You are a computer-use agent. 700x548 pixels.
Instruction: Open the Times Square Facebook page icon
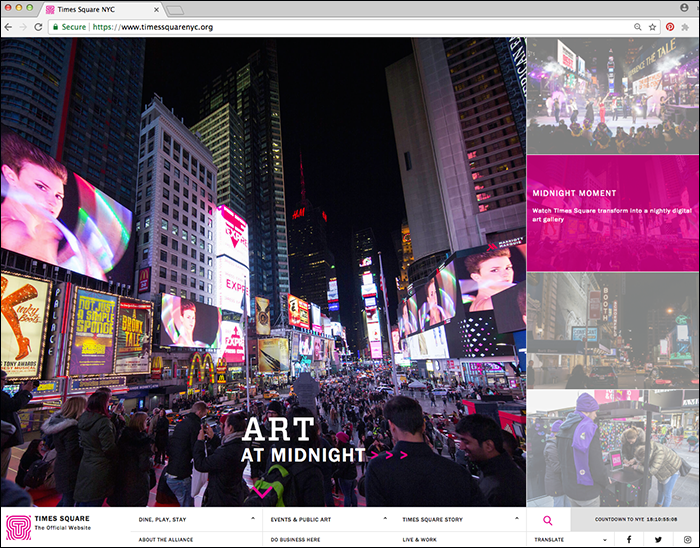[629, 539]
